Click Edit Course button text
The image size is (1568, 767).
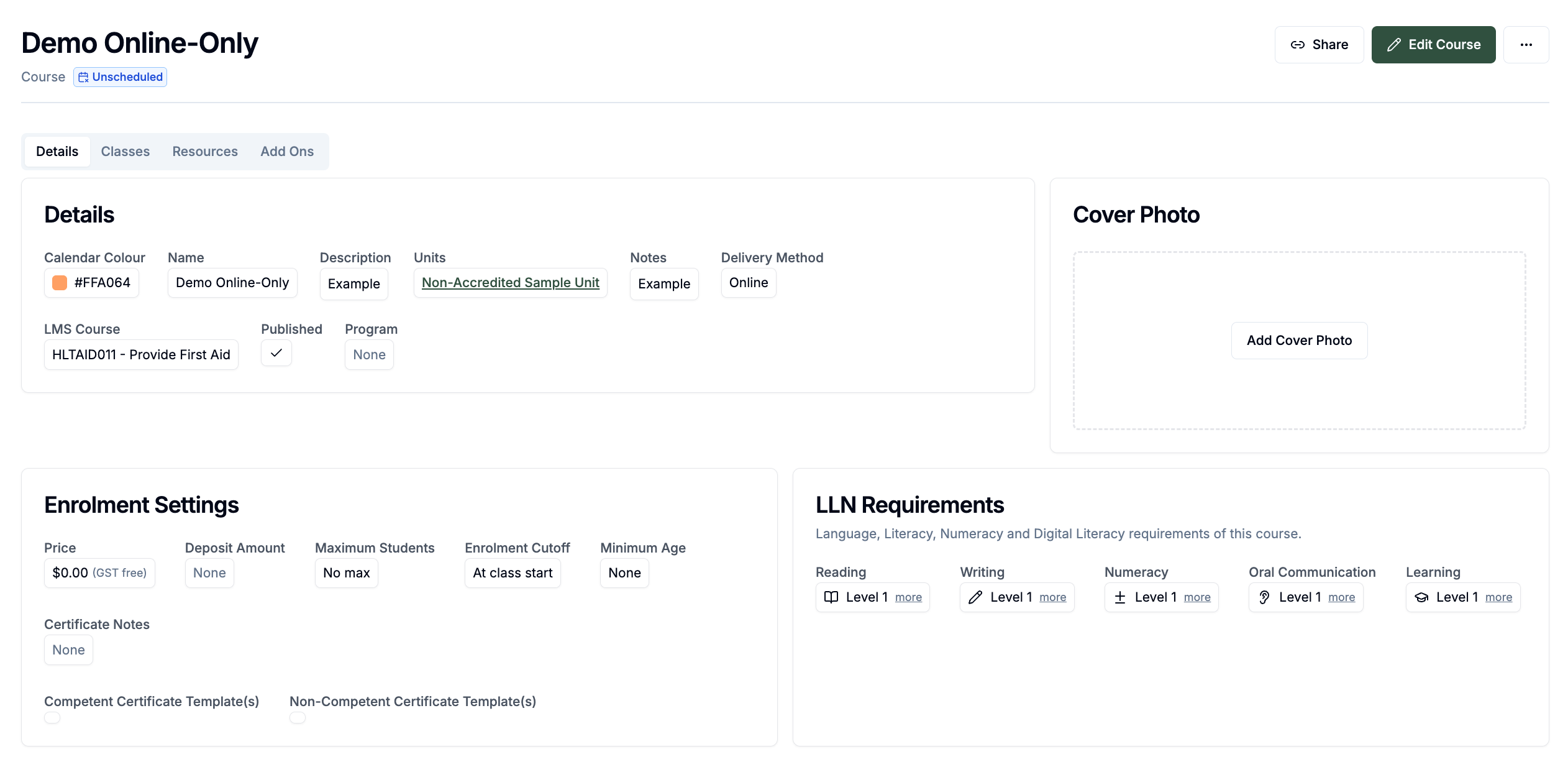pos(1444,45)
